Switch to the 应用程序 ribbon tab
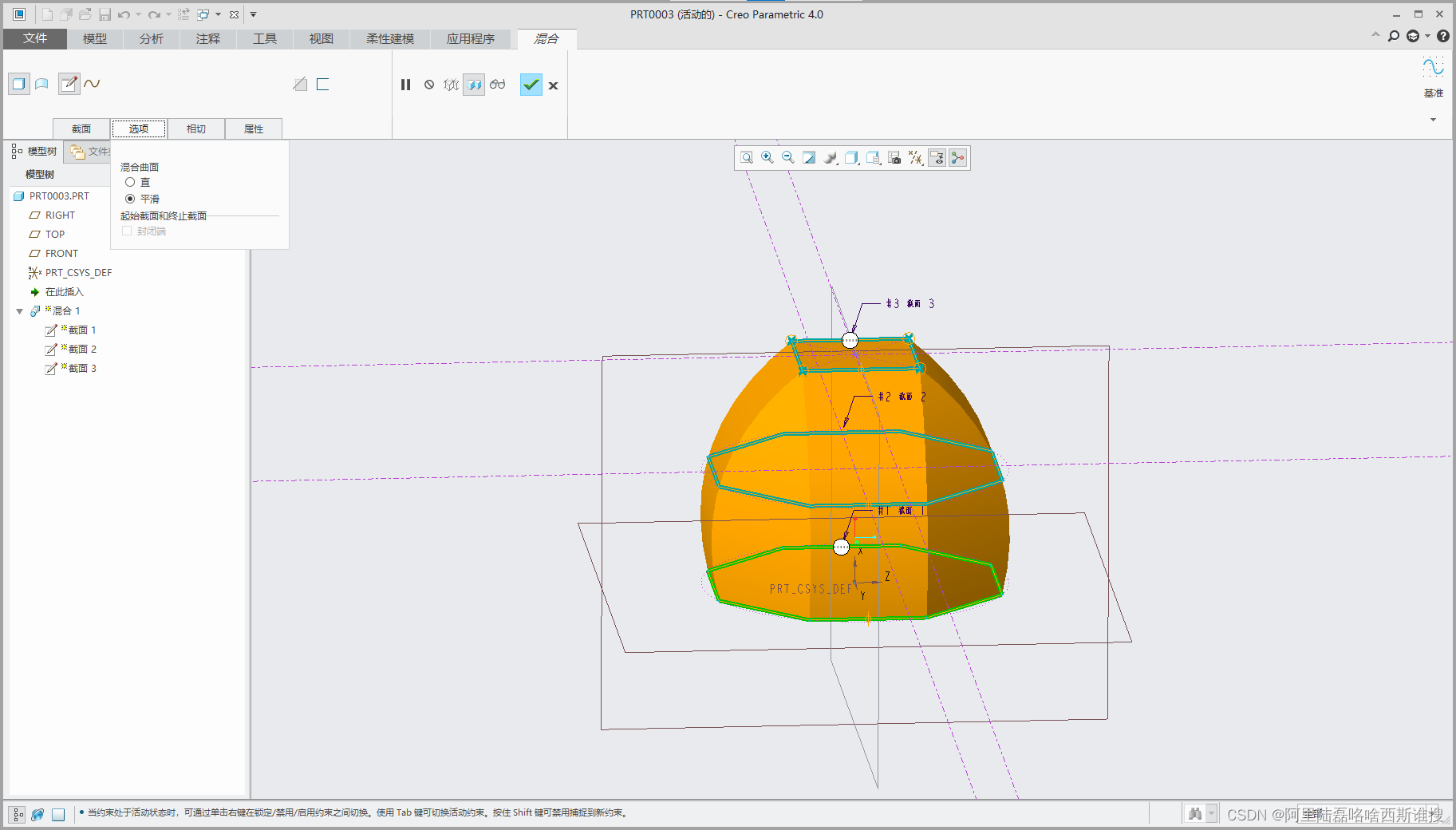1456x830 pixels. [x=471, y=38]
